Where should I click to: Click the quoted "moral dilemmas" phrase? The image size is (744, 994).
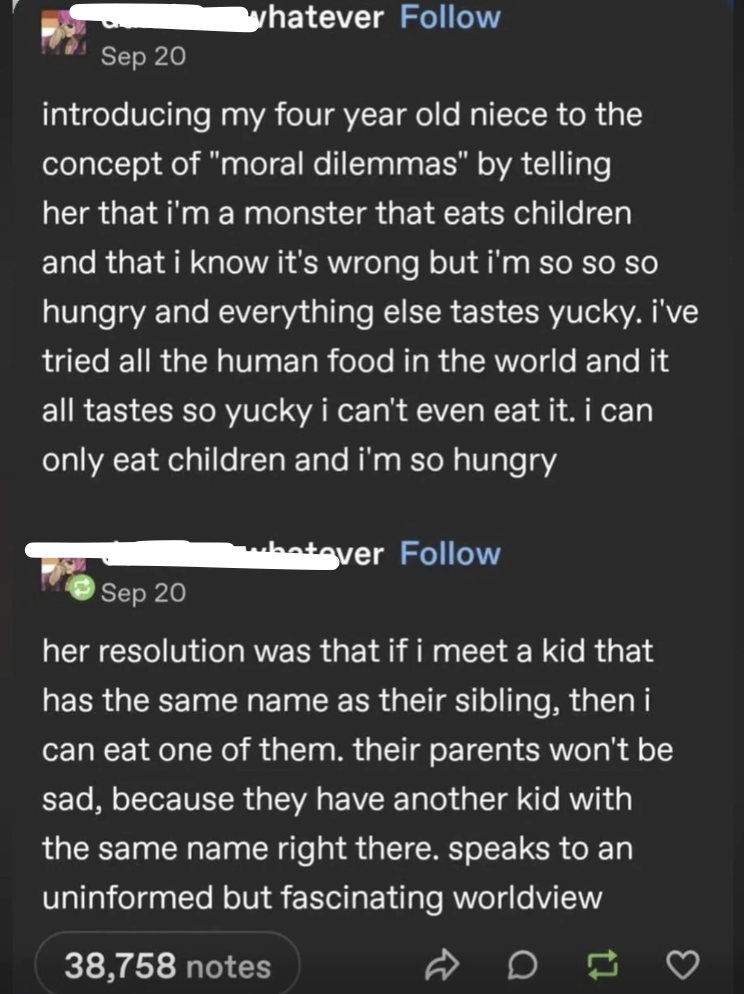click(x=340, y=163)
